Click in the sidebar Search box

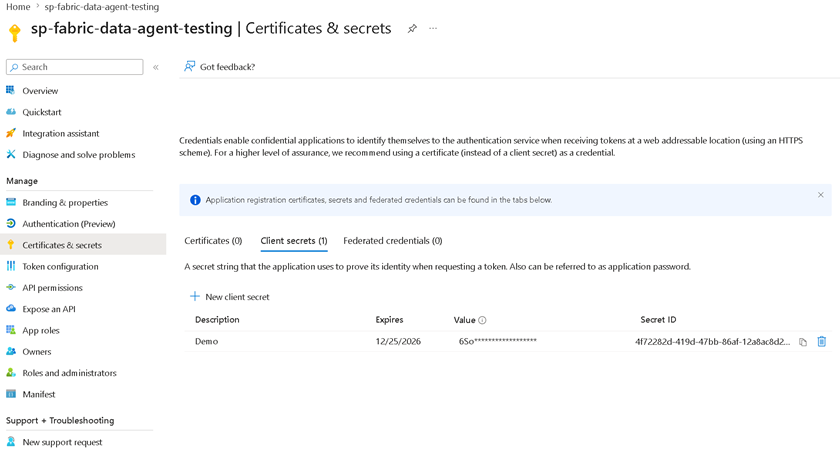pyautogui.click(x=74, y=67)
